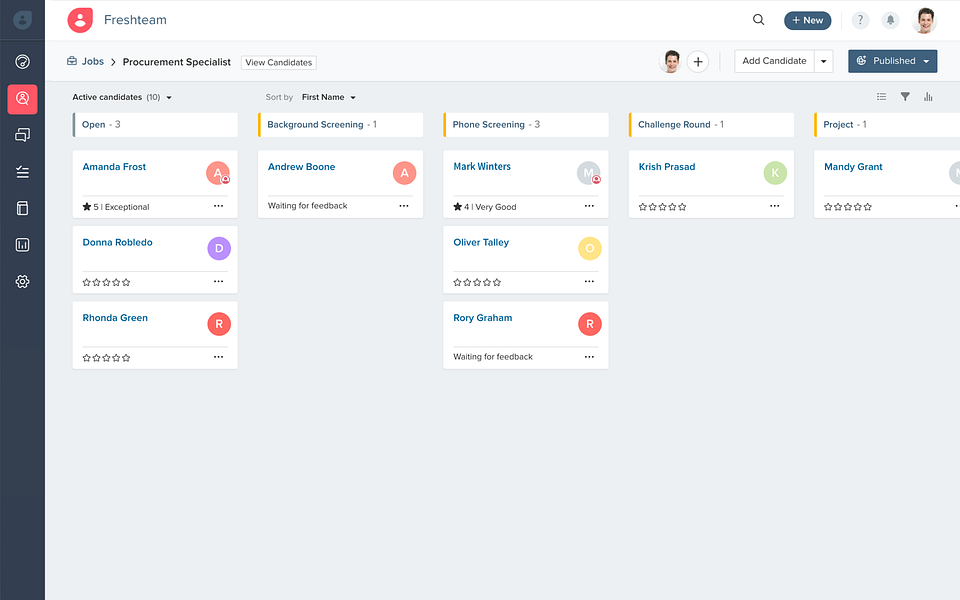Click the Freshteam logo icon
The image size is (960, 600).
(80, 20)
